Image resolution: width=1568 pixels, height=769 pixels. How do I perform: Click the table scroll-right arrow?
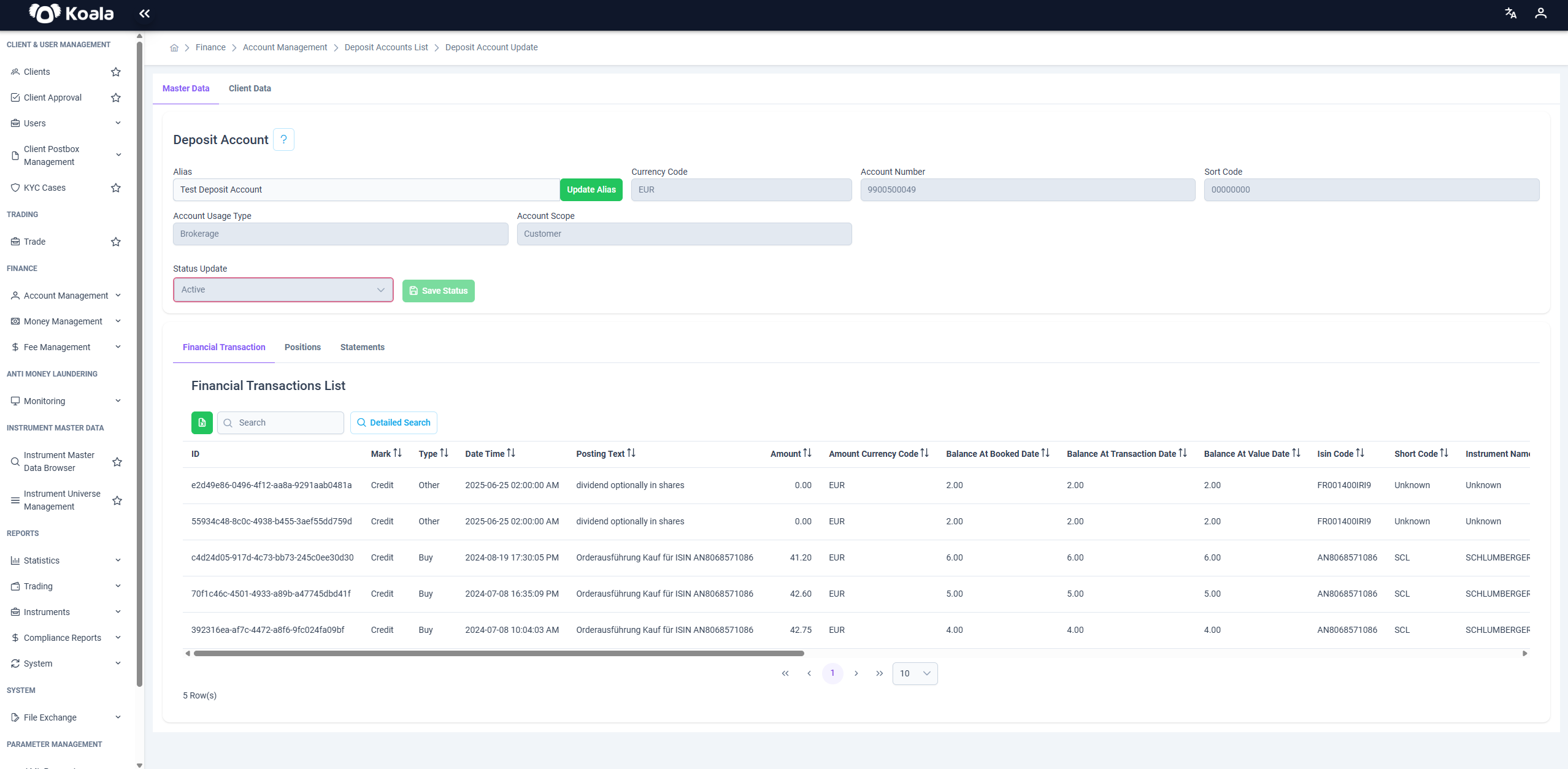coord(1525,654)
